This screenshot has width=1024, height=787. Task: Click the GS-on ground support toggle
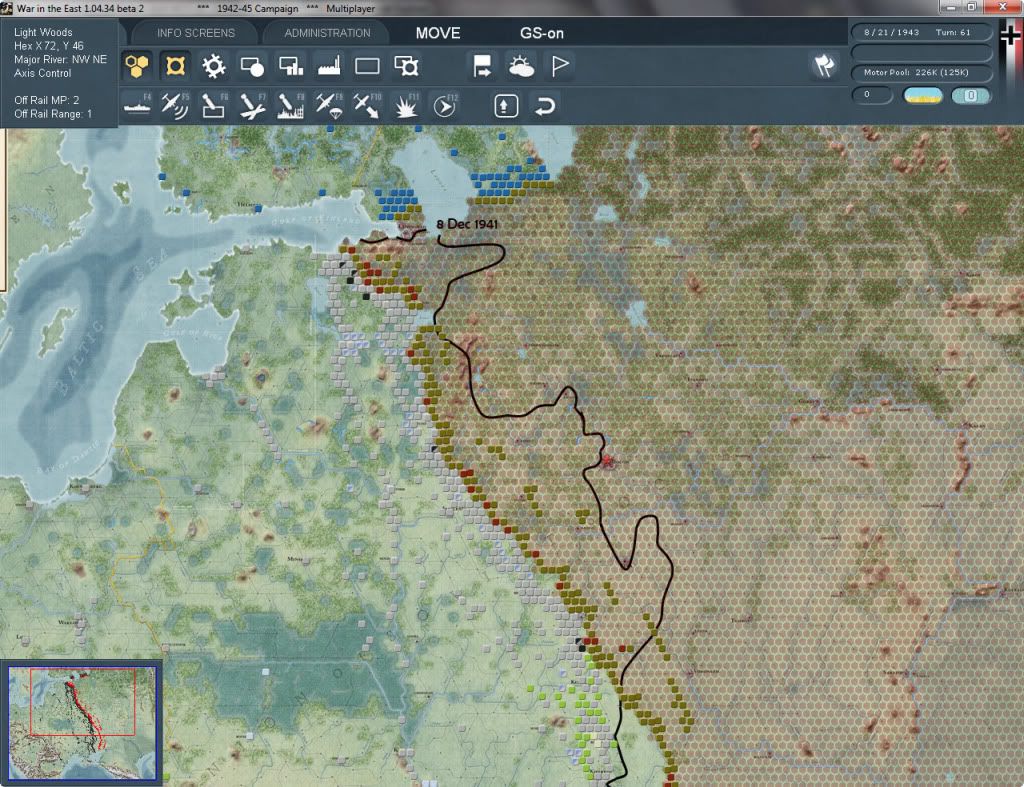tap(541, 33)
